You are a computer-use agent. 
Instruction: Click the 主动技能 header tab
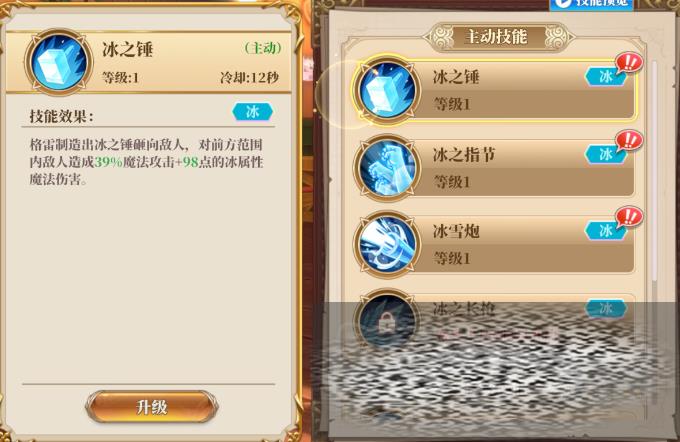[x=496, y=37]
